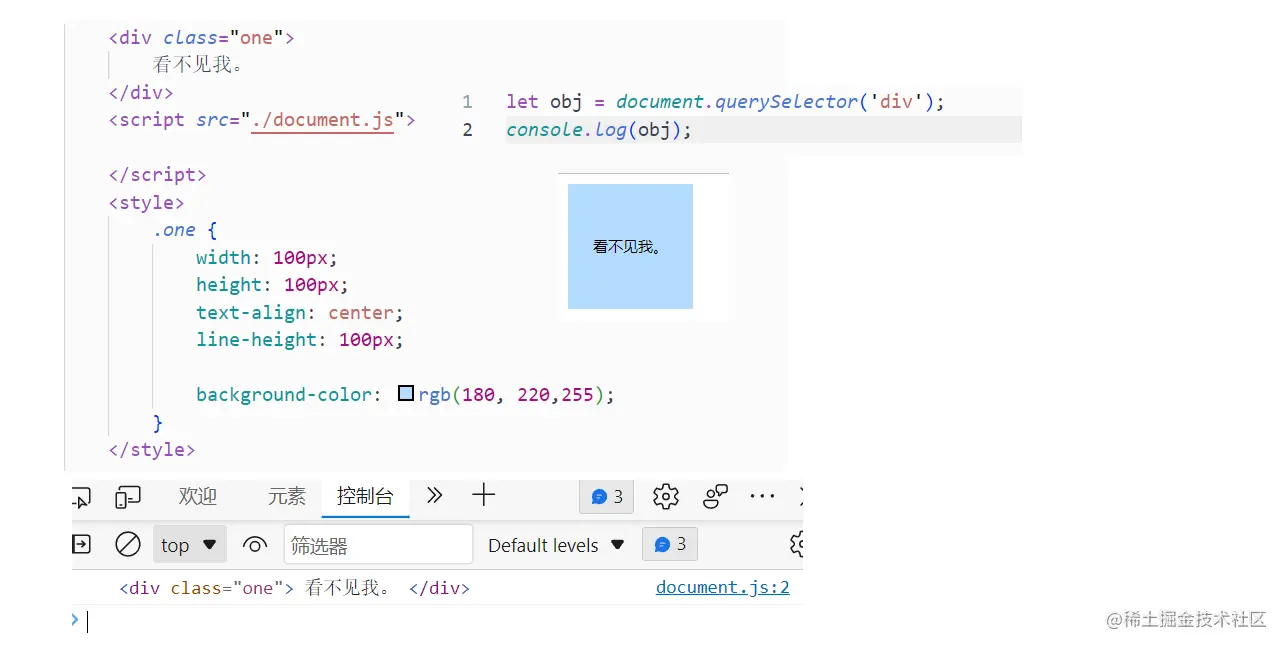
Task: Create live expression with eye icon
Action: click(255, 545)
